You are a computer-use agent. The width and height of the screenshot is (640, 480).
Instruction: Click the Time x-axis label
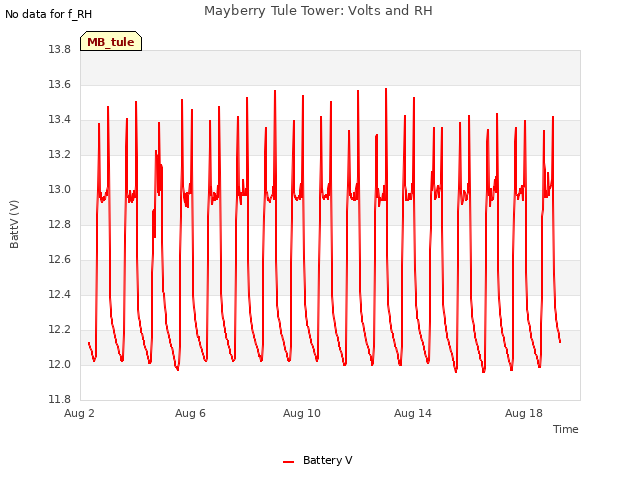click(565, 429)
